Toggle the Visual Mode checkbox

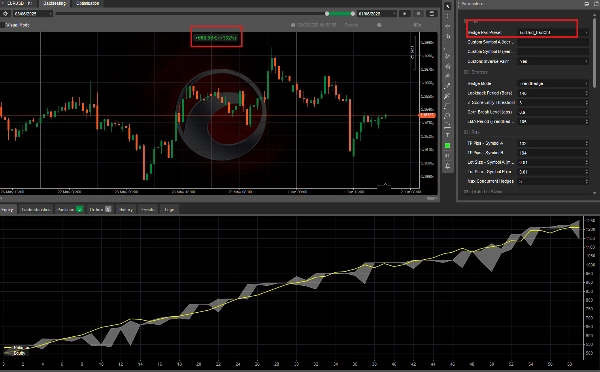(2, 25)
